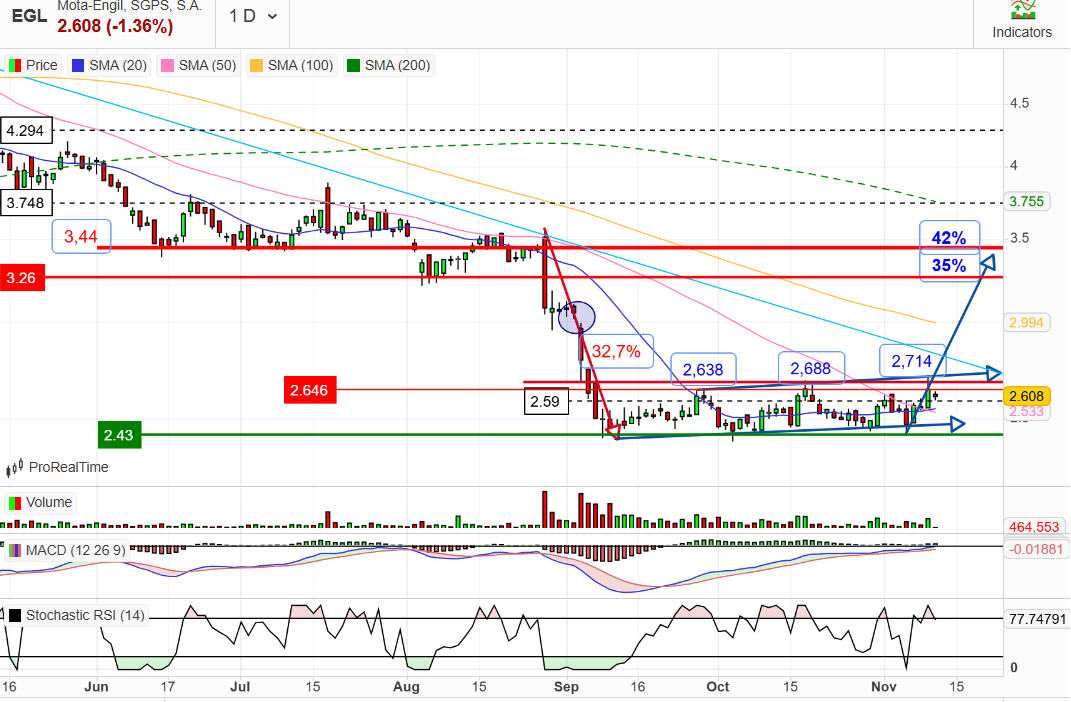Click the blue SMA (20) color swatch
1071x702 pixels.
pos(78,66)
